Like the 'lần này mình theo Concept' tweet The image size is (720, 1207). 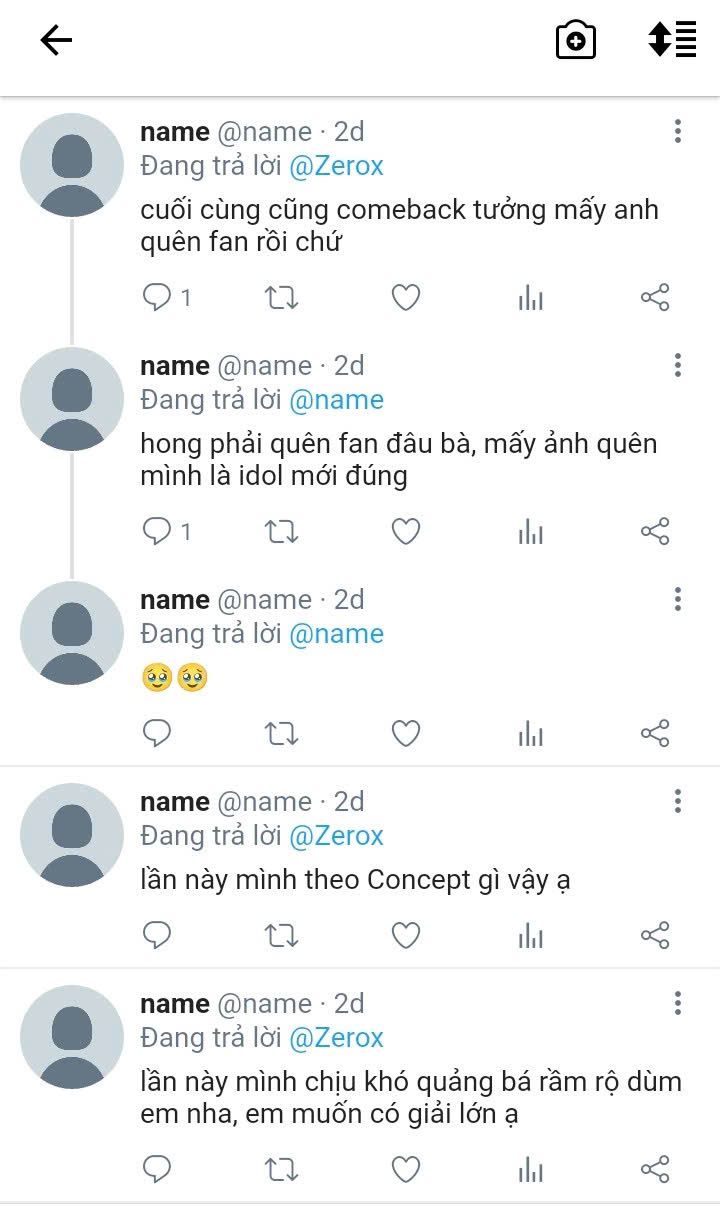tap(405, 935)
